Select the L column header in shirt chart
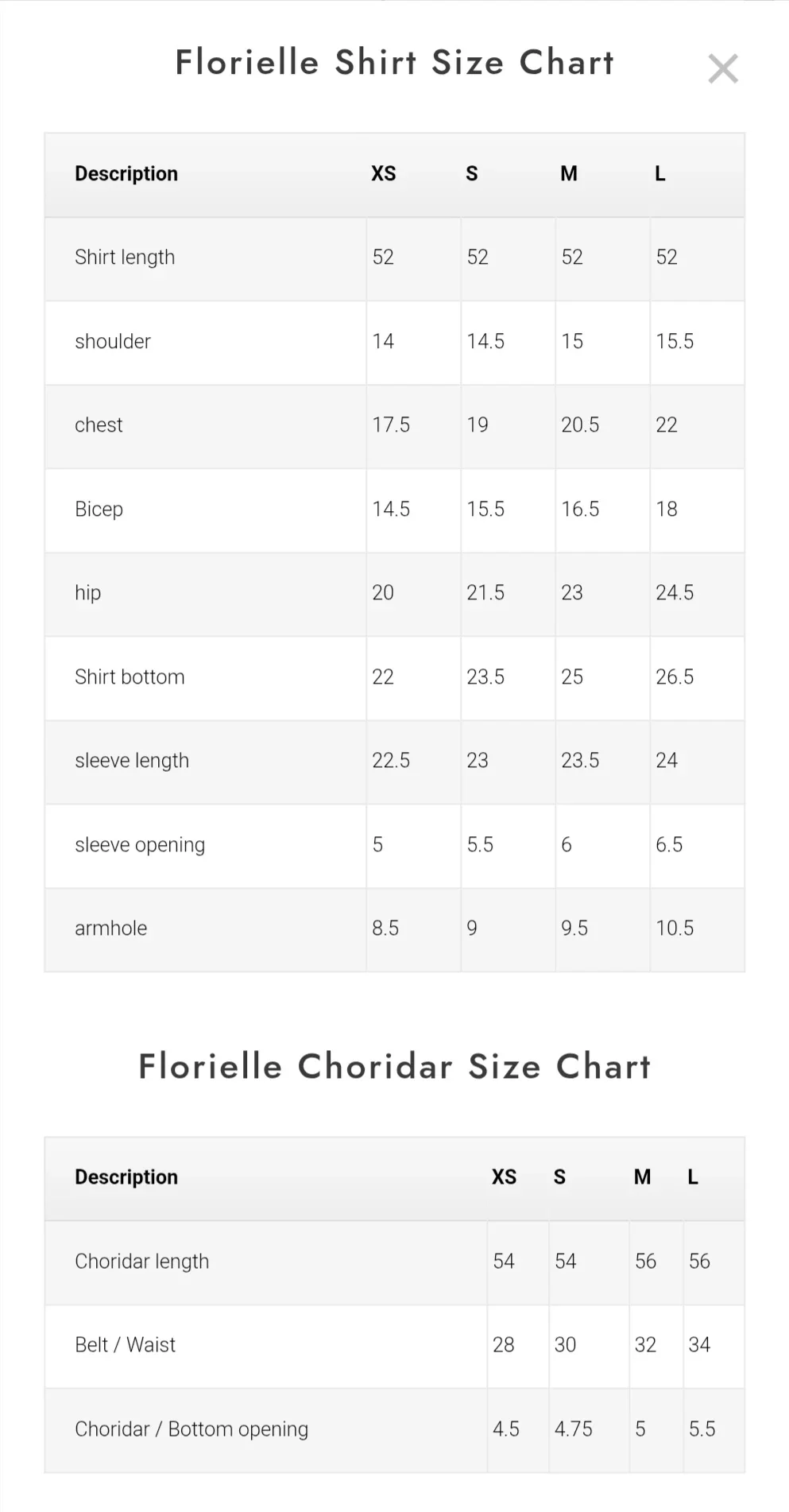Image resolution: width=789 pixels, height=1512 pixels. [x=659, y=174]
